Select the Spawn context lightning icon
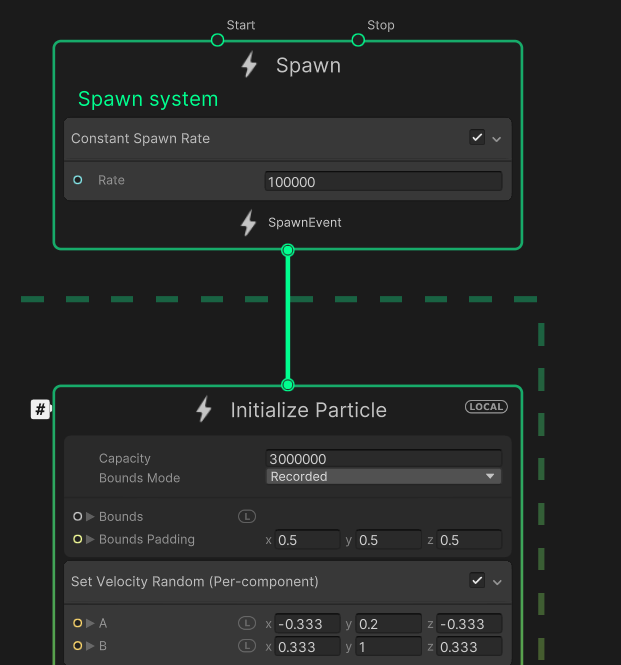Viewport: 621px width, 665px height. point(249,64)
